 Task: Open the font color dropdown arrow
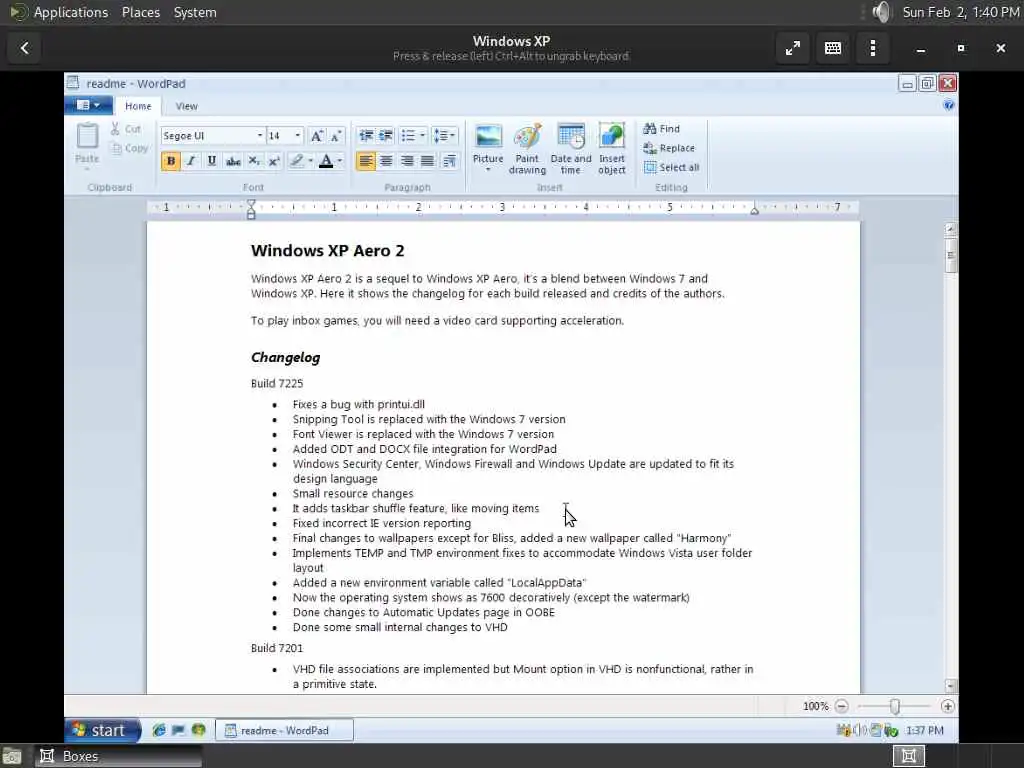pos(340,161)
